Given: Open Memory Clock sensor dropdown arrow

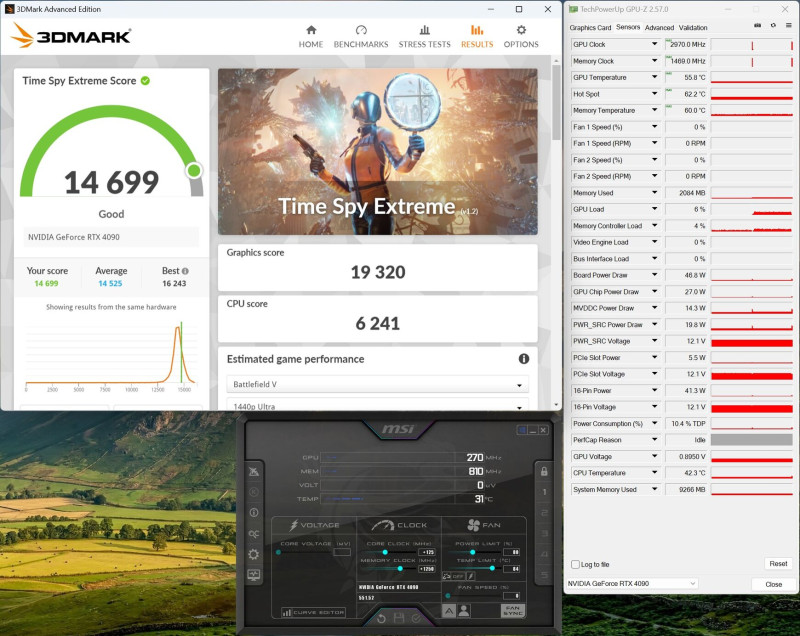Looking at the screenshot, I should pyautogui.click(x=654, y=61).
